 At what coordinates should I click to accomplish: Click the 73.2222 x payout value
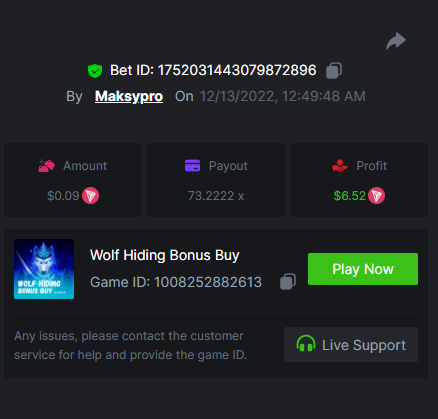(x=216, y=196)
